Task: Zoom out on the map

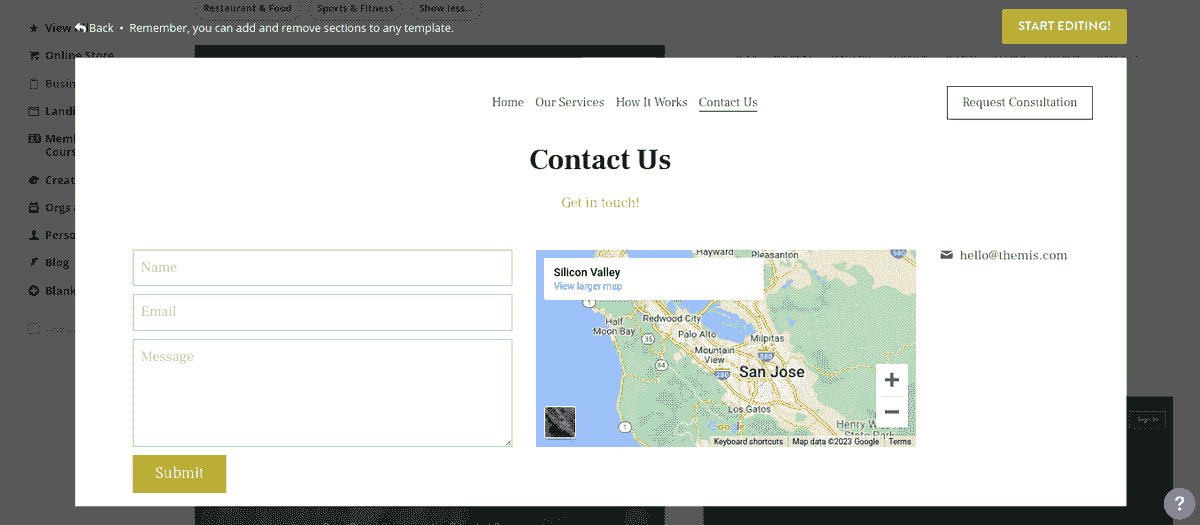Action: pyautogui.click(x=892, y=412)
